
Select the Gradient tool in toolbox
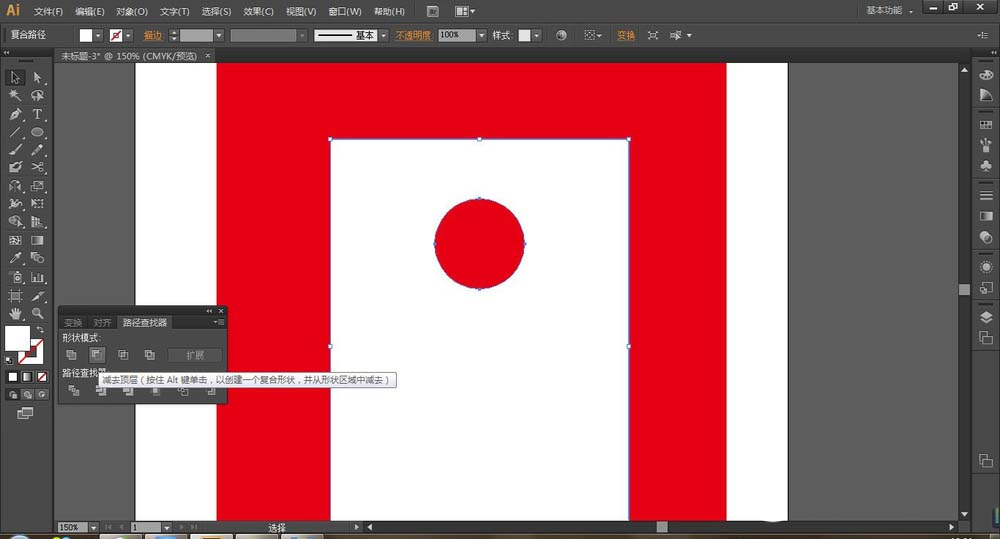pos(38,240)
